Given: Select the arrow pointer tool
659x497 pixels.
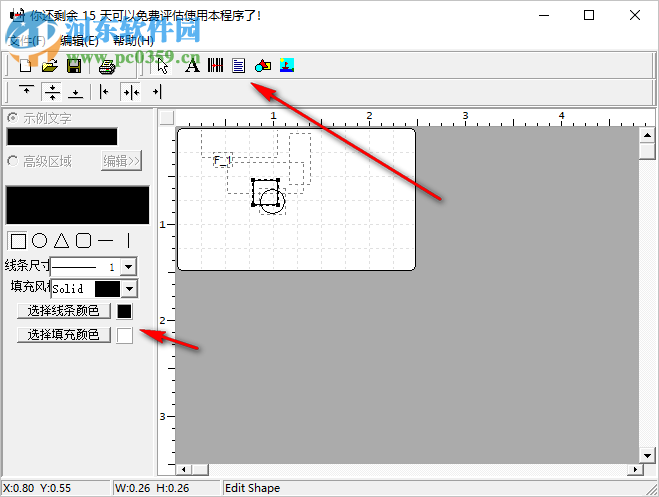Looking at the screenshot, I should pos(163,66).
